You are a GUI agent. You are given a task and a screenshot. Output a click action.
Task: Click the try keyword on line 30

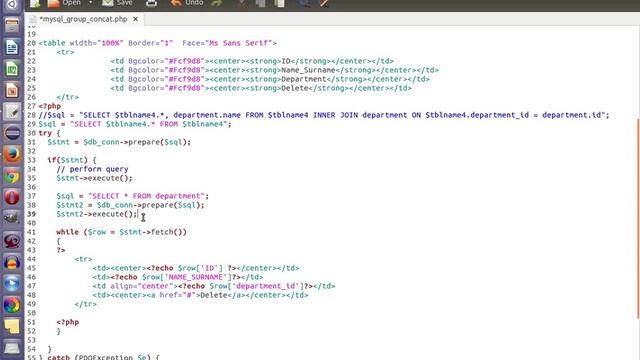[x=45, y=133]
